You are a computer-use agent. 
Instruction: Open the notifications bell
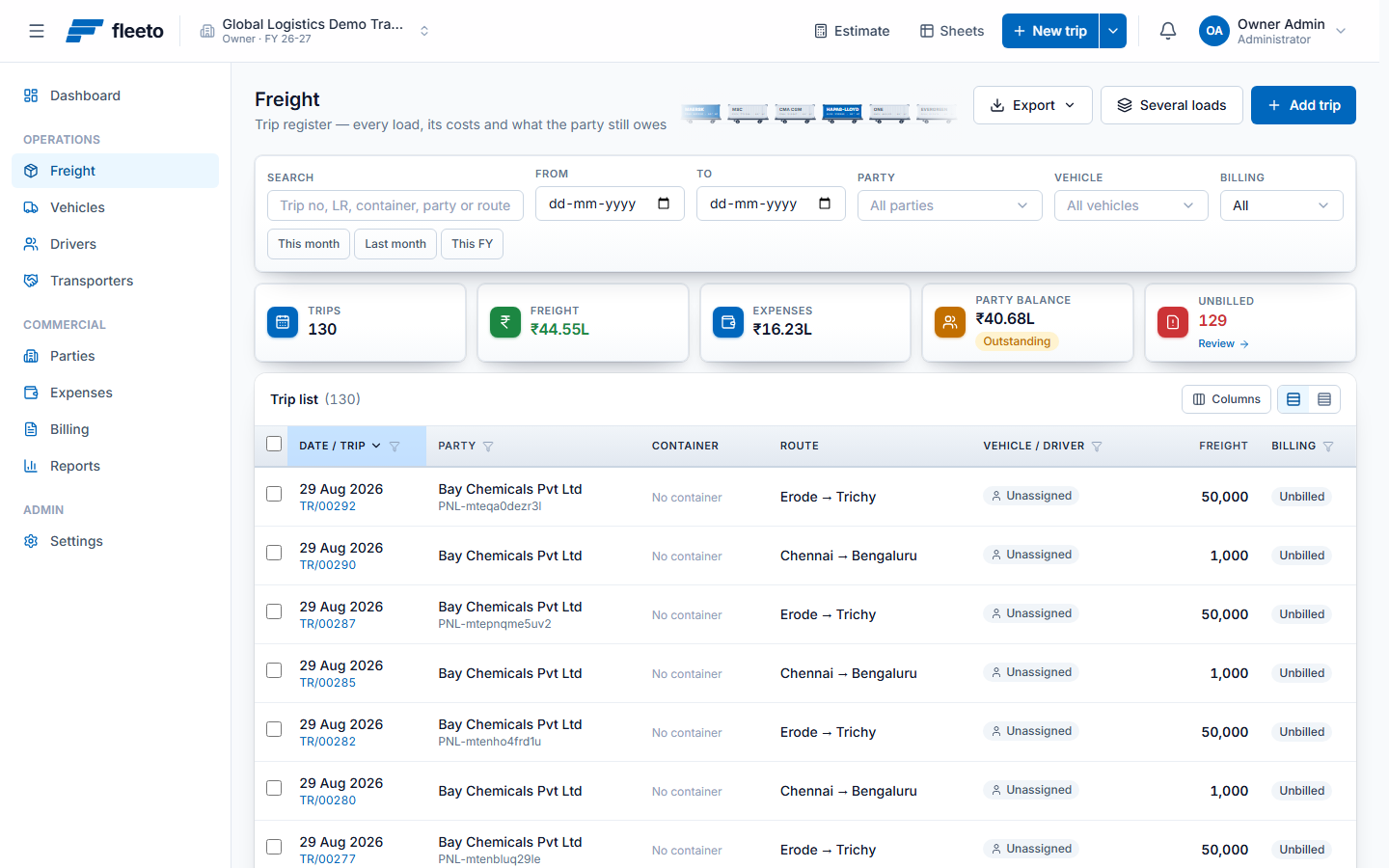tap(1168, 31)
